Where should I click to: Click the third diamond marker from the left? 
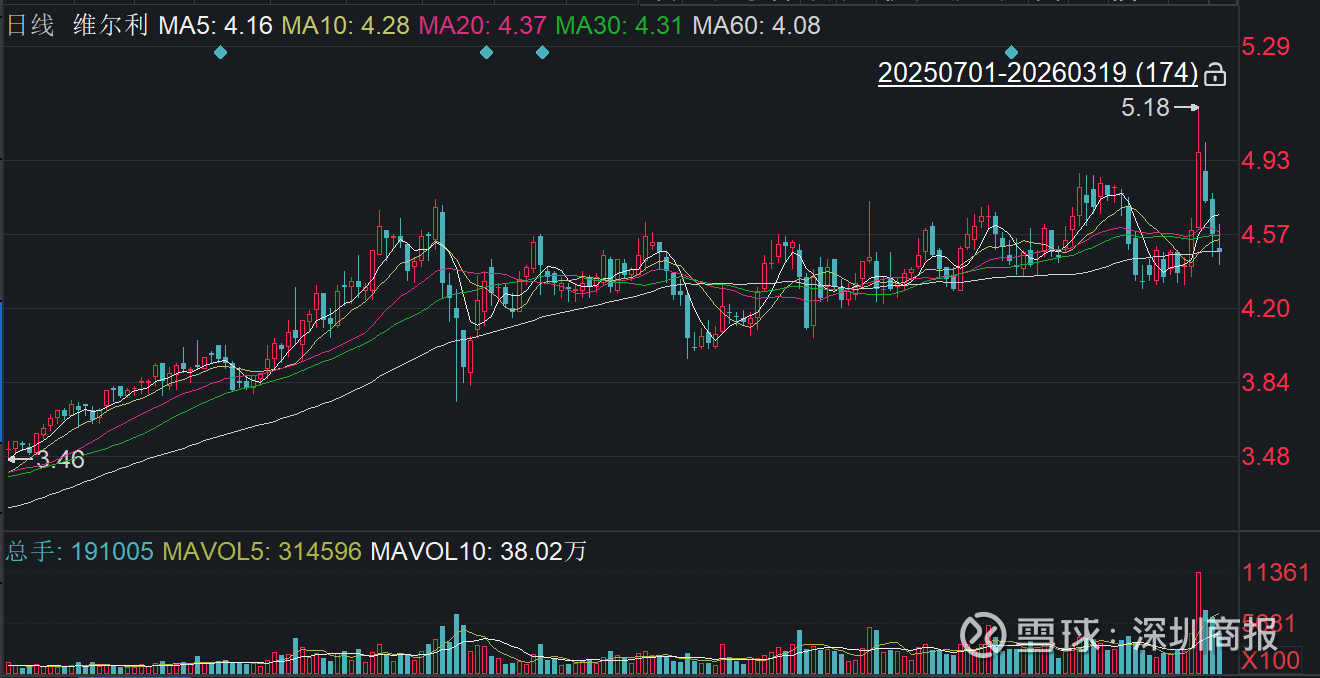point(542,52)
